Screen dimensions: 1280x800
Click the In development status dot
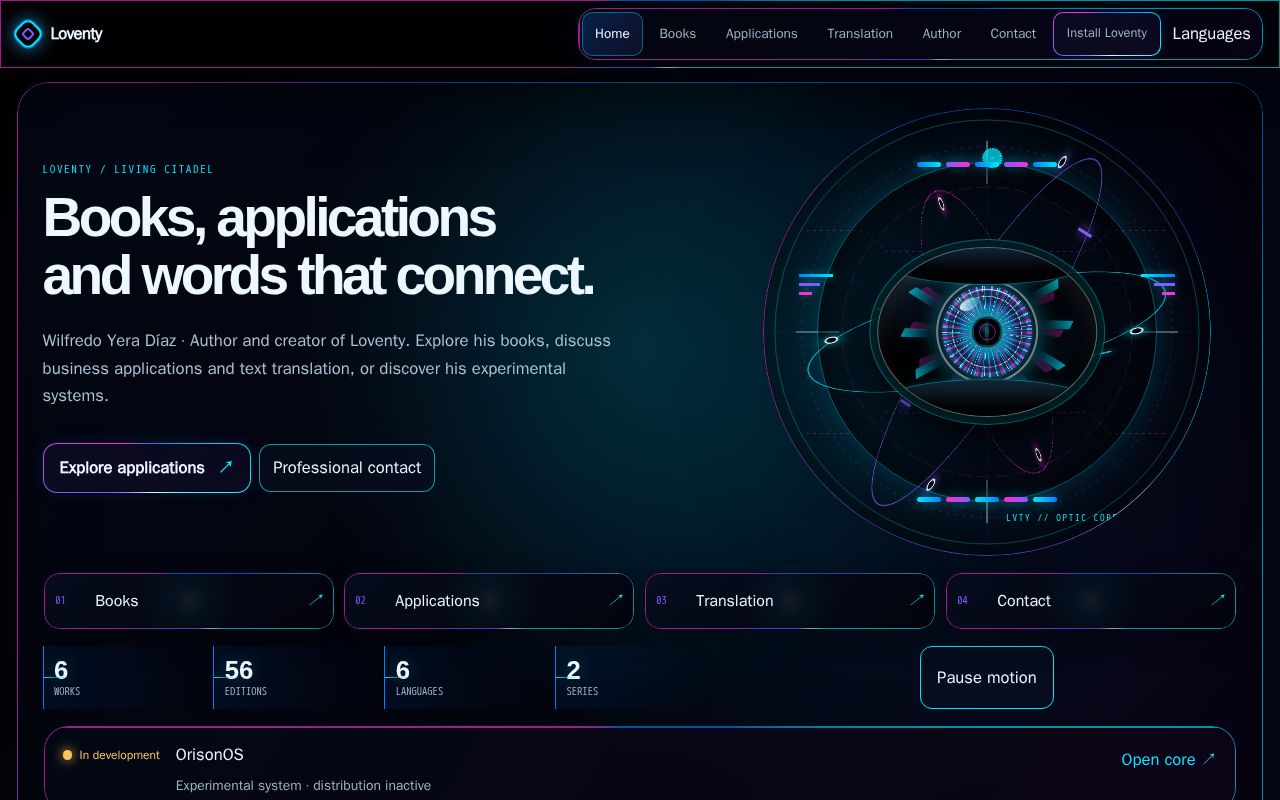67,755
